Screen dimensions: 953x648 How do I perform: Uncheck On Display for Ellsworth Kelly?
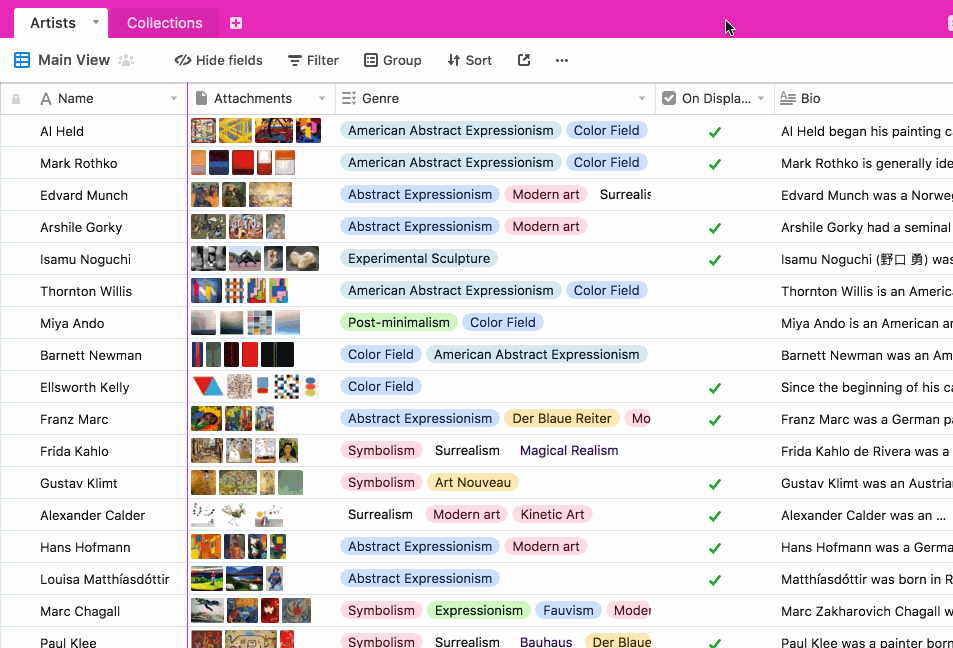[x=715, y=388]
